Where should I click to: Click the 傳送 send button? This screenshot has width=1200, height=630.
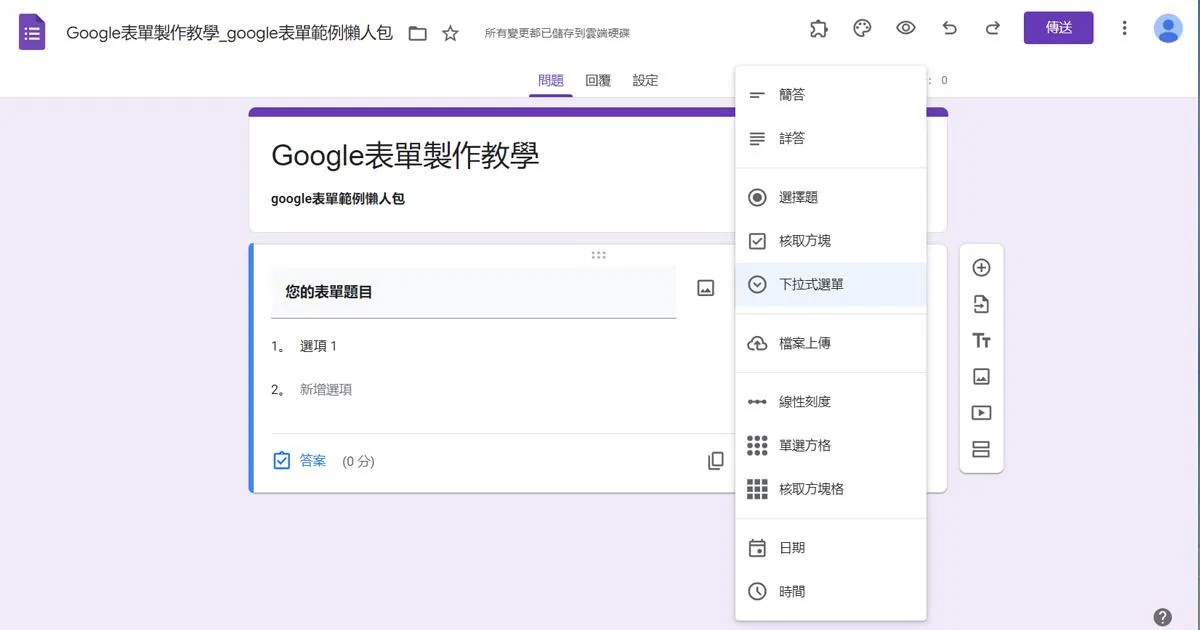[1059, 28]
